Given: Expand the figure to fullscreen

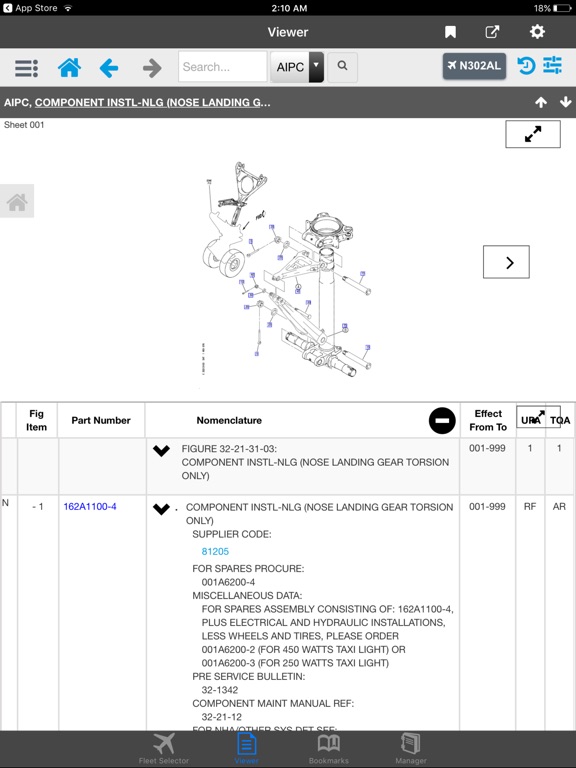Looking at the screenshot, I should click(533, 134).
